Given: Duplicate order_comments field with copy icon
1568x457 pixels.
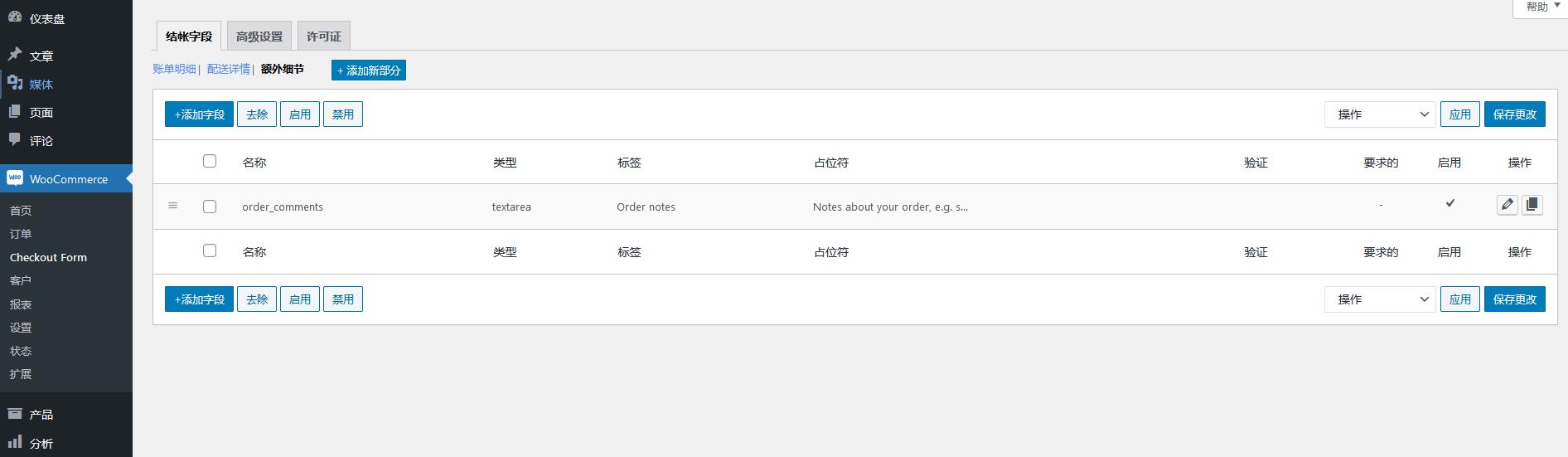Looking at the screenshot, I should (1532, 205).
